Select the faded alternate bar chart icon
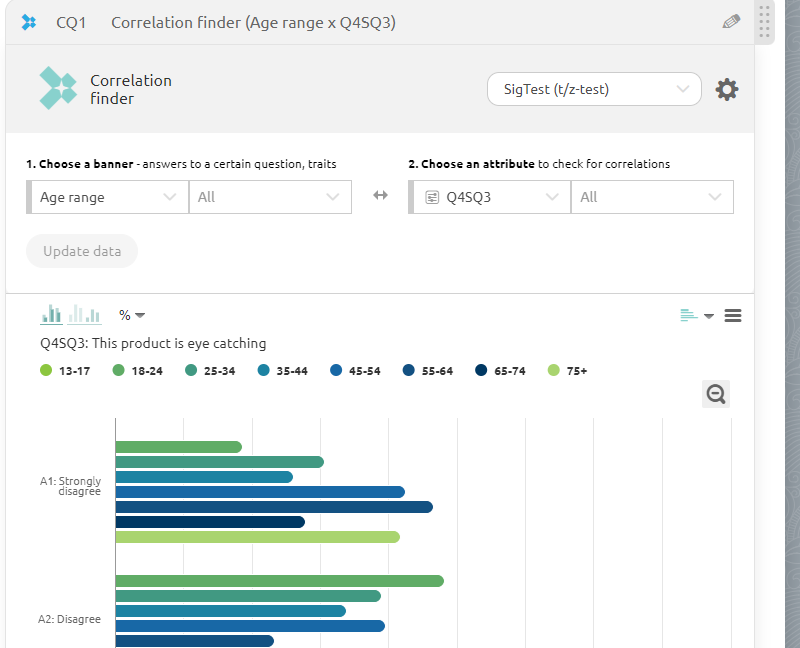800x648 pixels. coord(85,315)
